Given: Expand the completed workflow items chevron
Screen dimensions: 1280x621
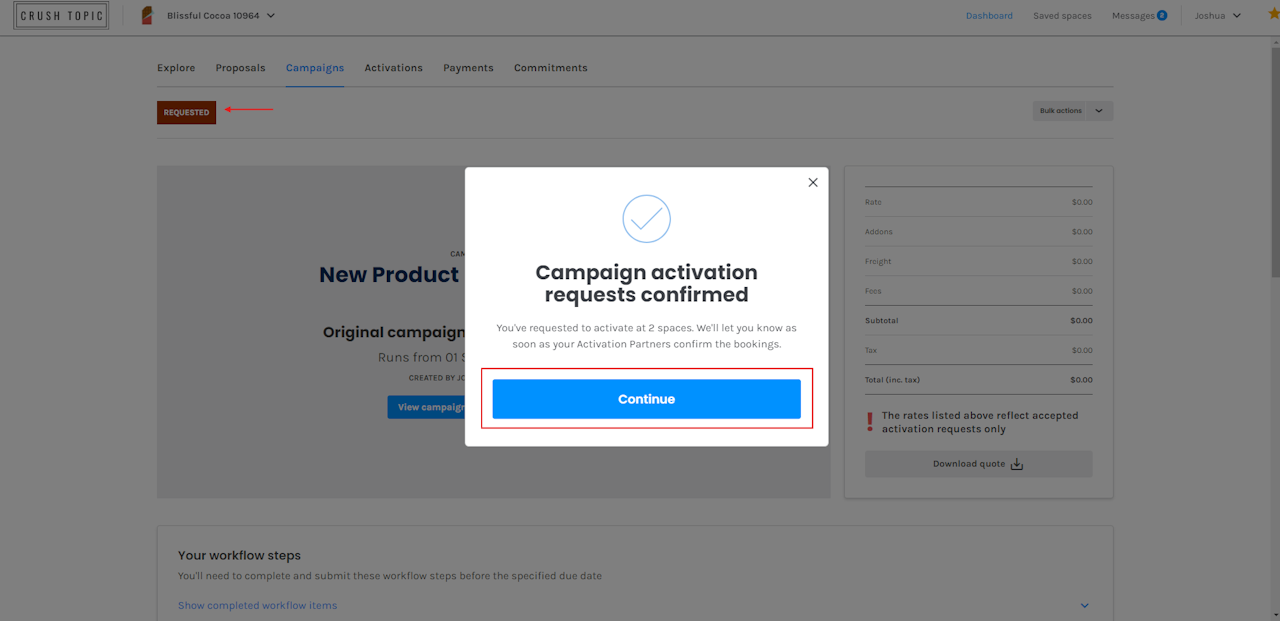Looking at the screenshot, I should (x=1085, y=606).
